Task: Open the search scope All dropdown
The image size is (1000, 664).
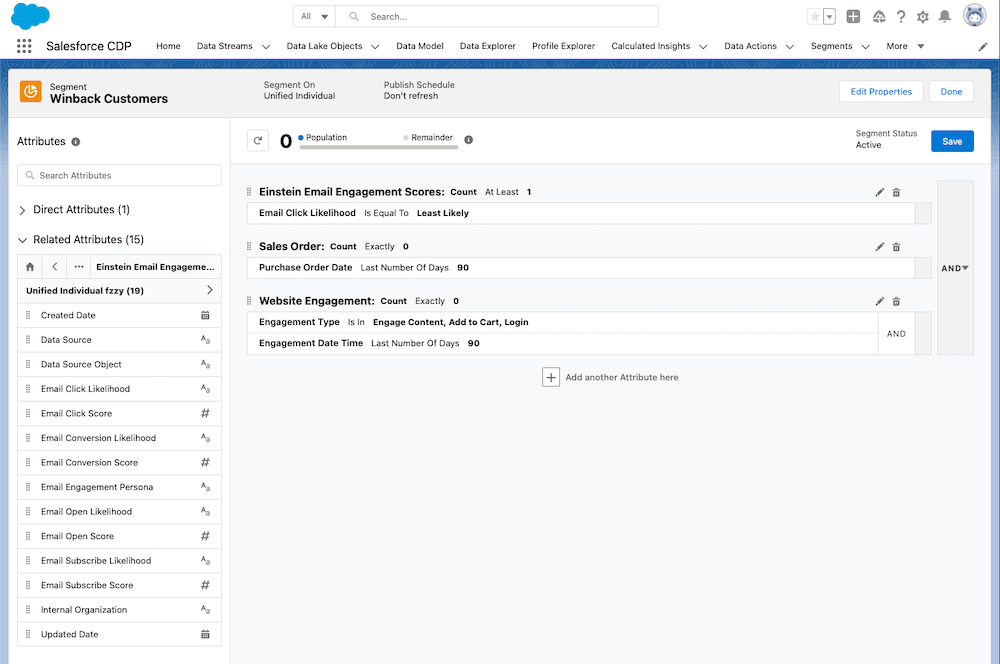Action: pos(314,17)
